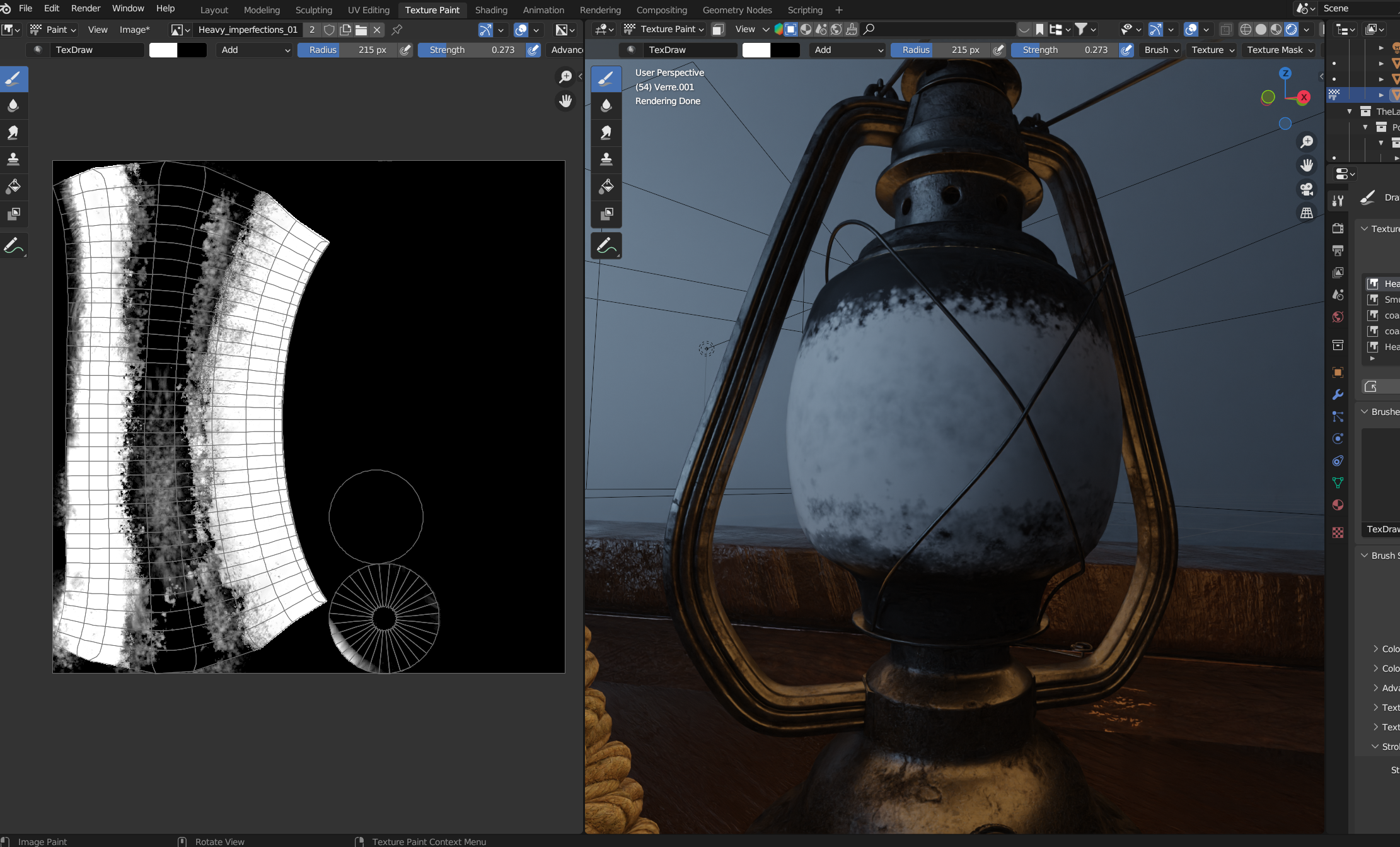
Task: Select the Fill tool in image editor toolbar
Action: (x=13, y=187)
